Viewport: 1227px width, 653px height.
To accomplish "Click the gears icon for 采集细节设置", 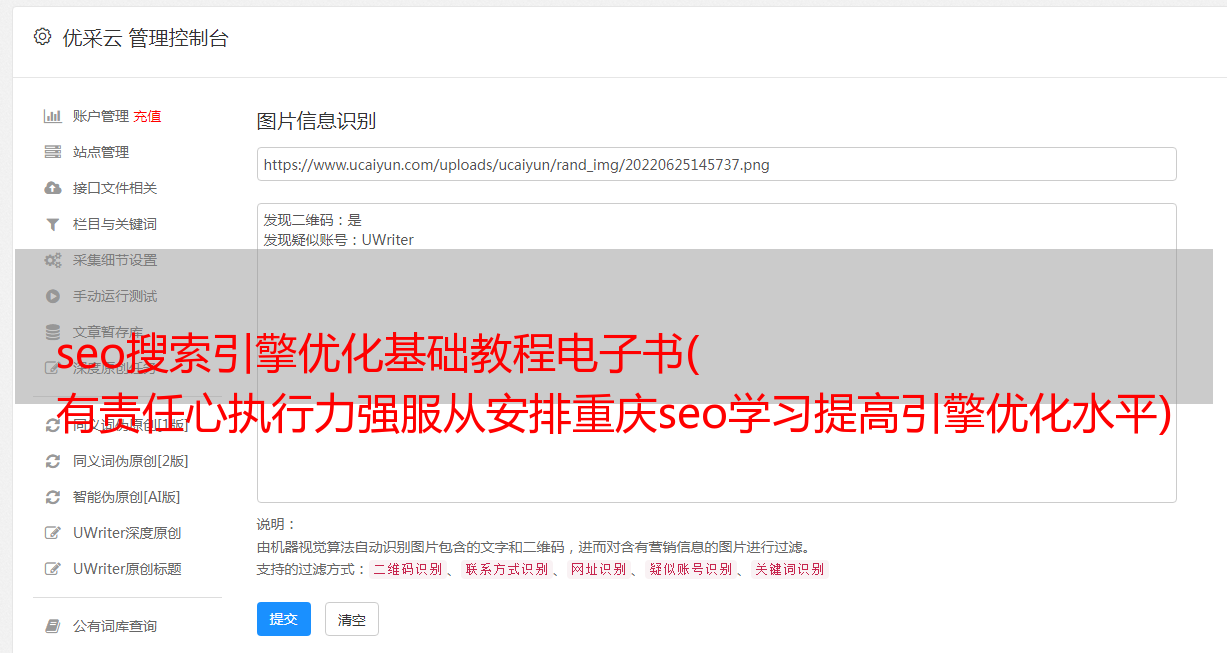I will 53,260.
